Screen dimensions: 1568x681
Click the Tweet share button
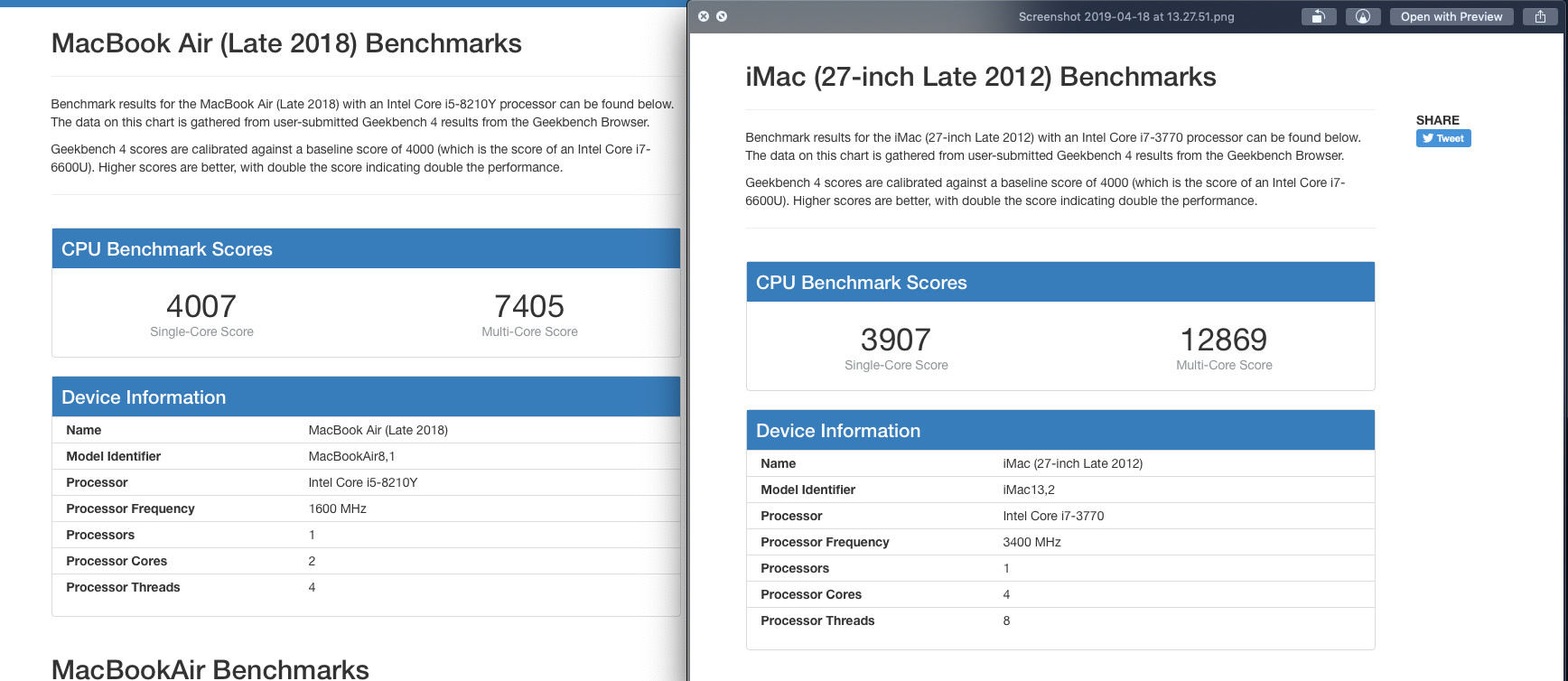(1443, 138)
